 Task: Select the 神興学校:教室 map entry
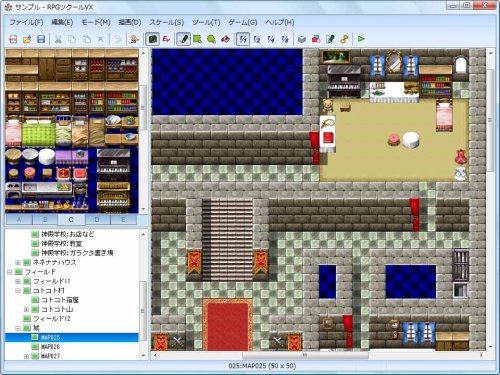click(62, 244)
